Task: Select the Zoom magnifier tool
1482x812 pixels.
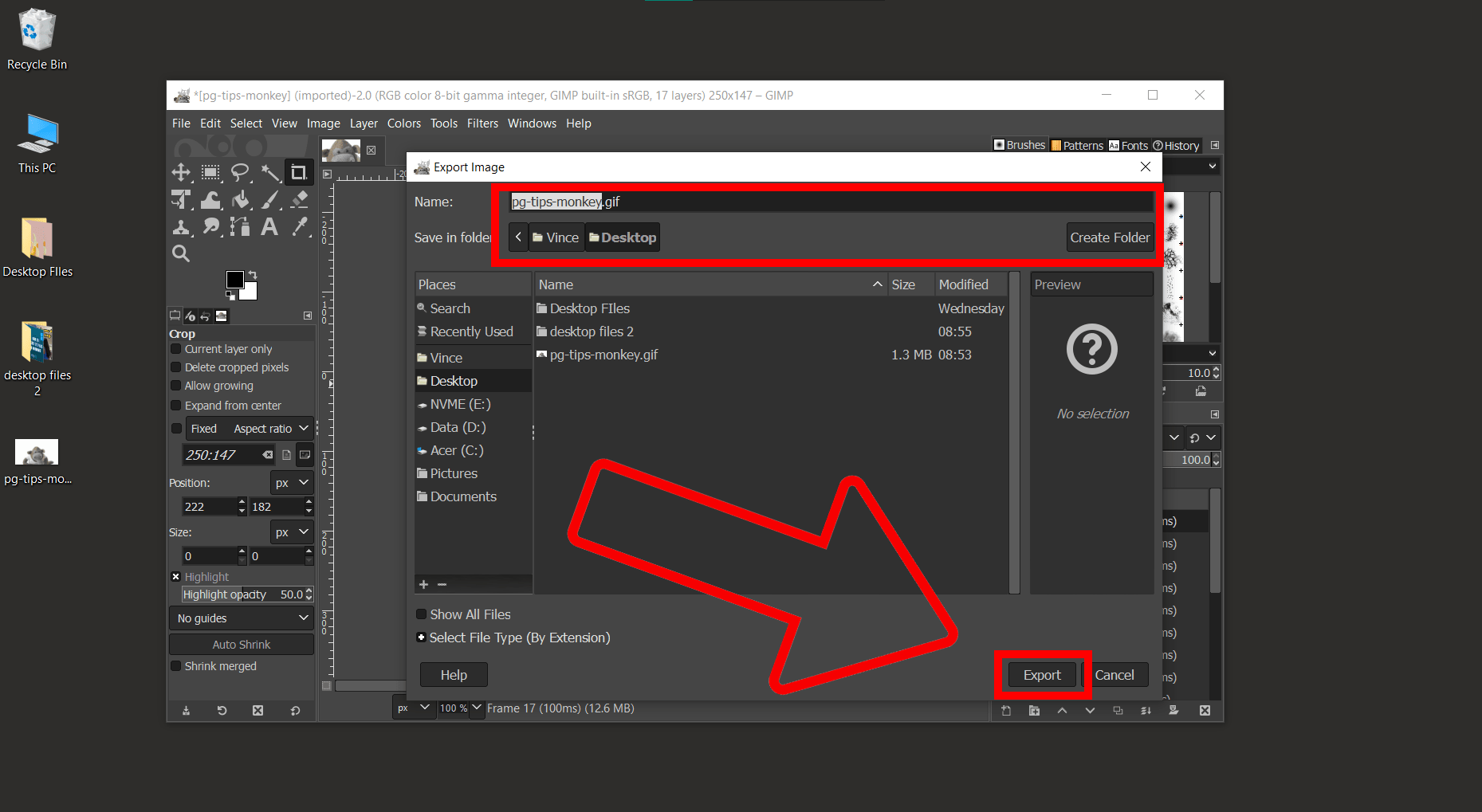Action: point(181,253)
